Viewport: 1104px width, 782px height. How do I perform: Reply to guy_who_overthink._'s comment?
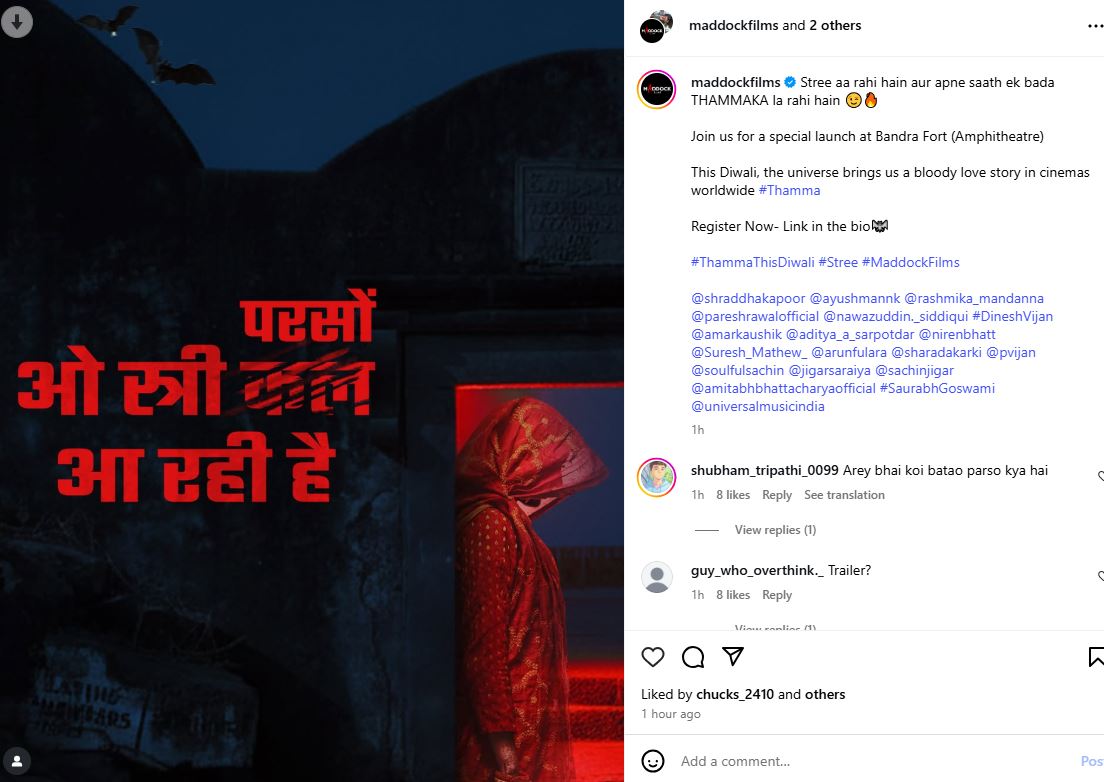pyautogui.click(x=777, y=595)
